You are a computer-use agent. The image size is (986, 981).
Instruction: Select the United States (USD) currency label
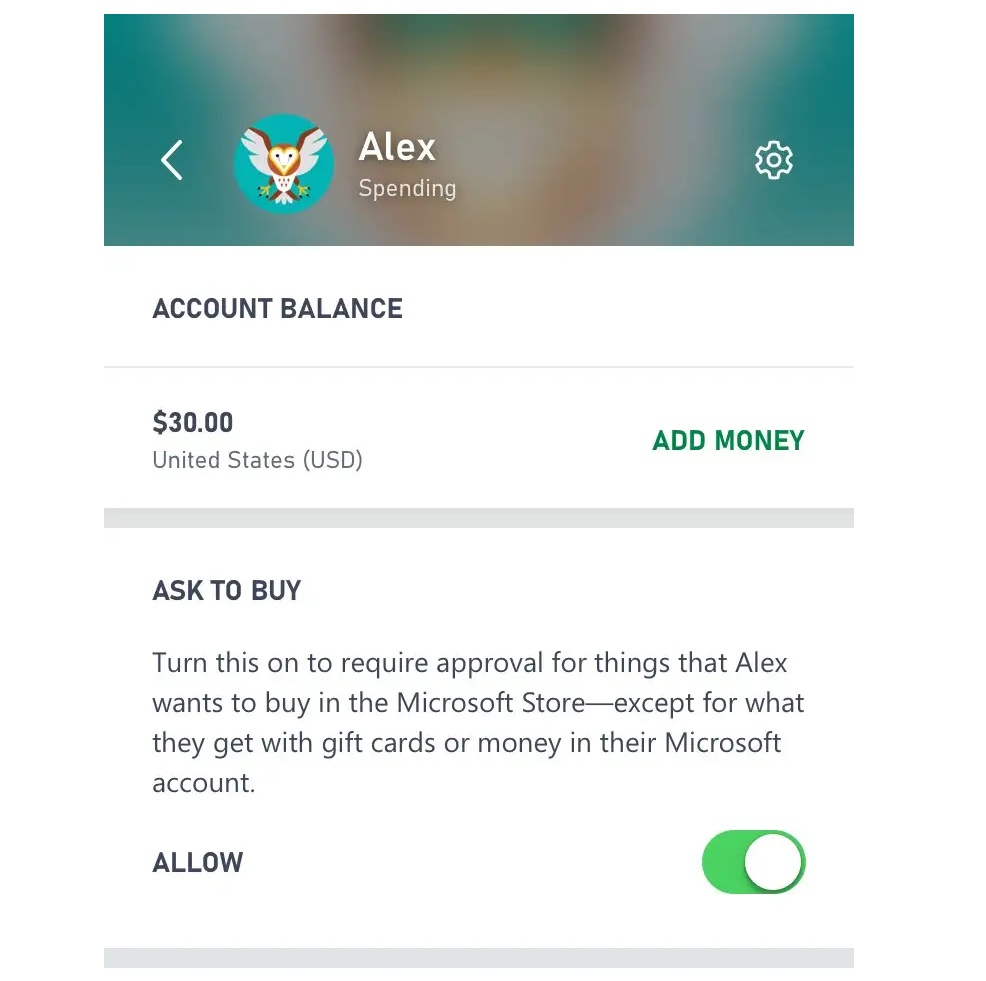click(257, 460)
